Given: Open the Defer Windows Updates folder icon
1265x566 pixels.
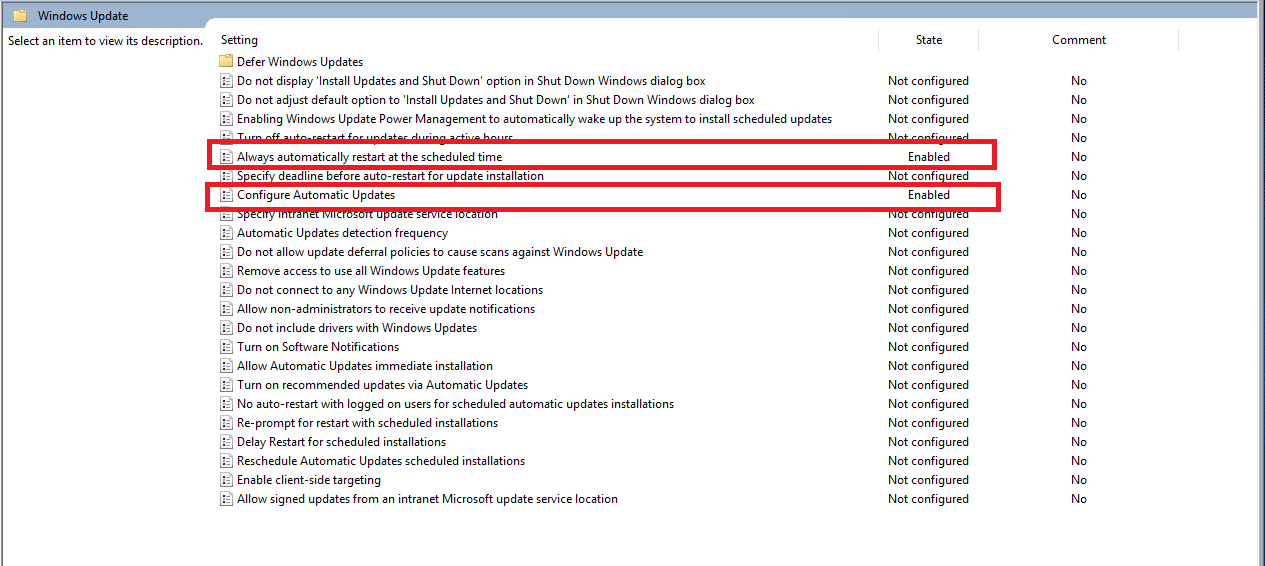Looking at the screenshot, I should coord(226,62).
